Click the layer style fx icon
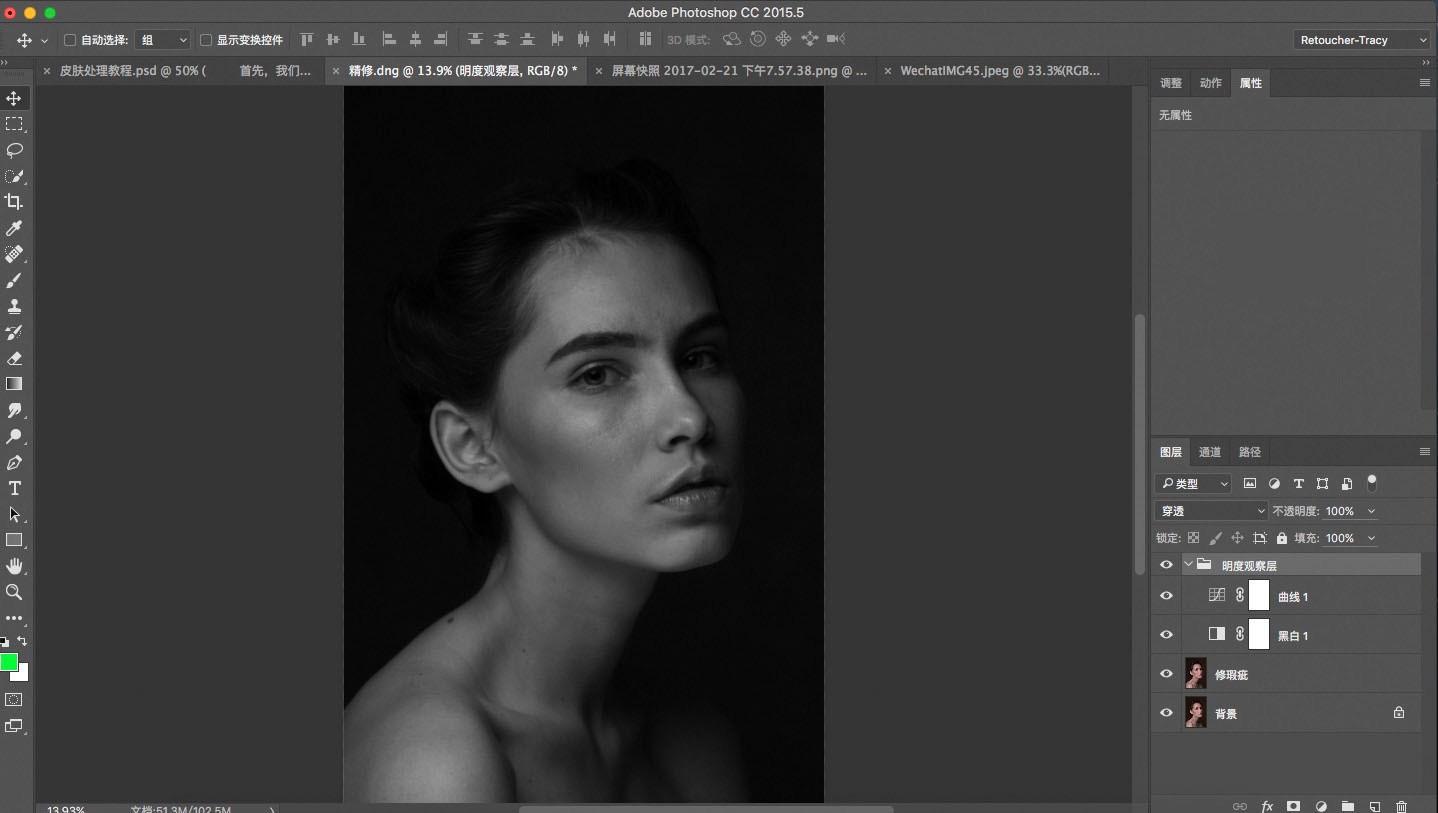The height and width of the screenshot is (813, 1438). 1267,806
